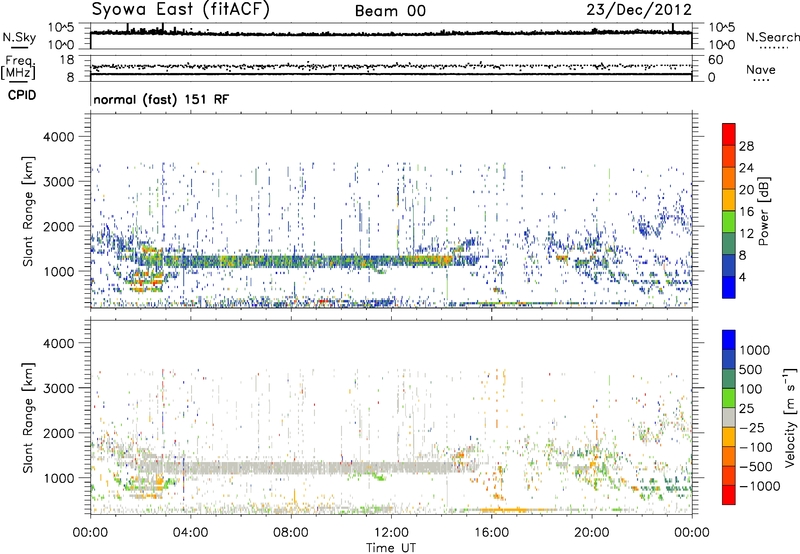Click the '08:00' time tick label
The image size is (800, 554).
tap(291, 533)
